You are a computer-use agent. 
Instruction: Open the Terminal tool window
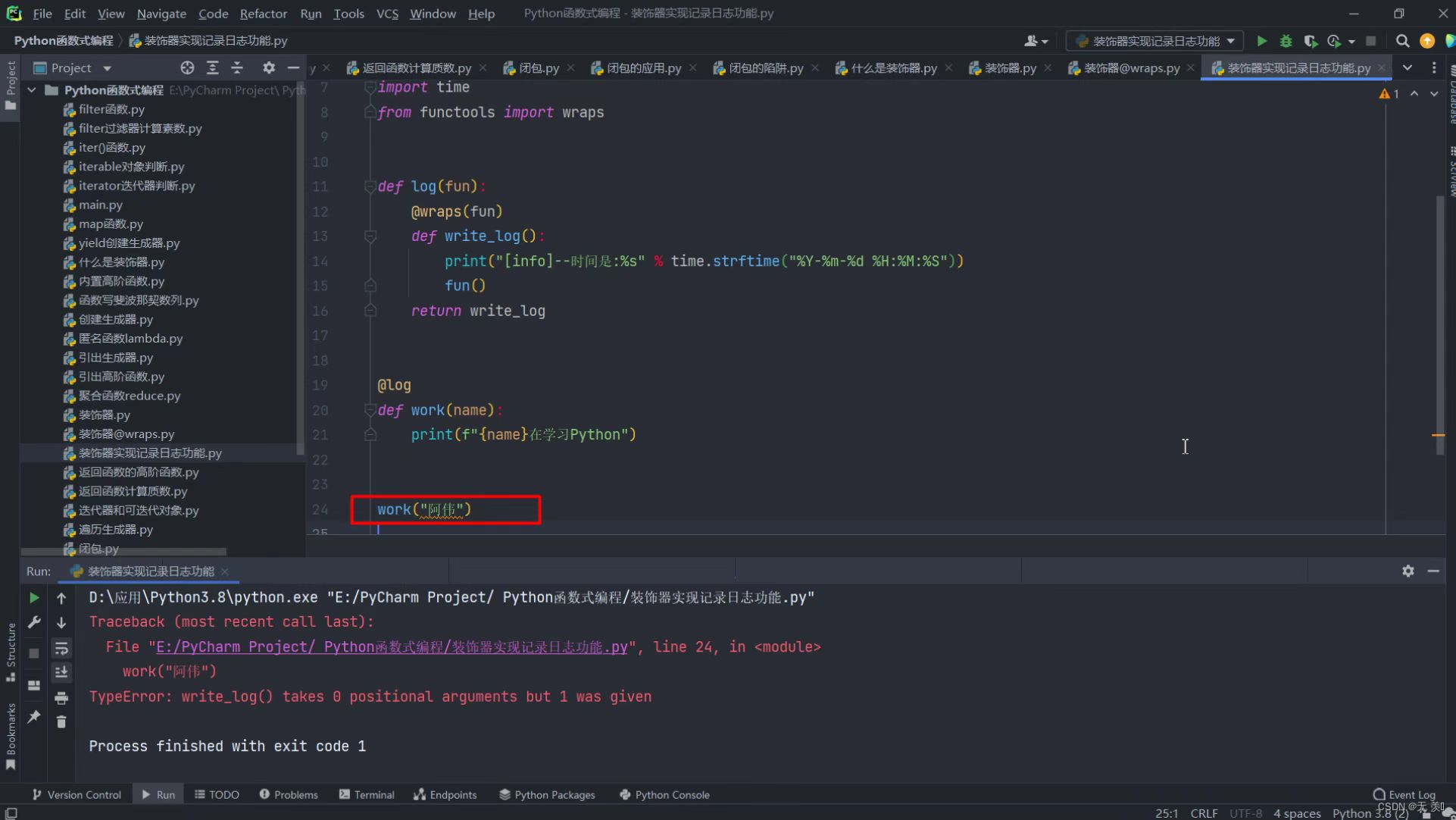click(367, 794)
